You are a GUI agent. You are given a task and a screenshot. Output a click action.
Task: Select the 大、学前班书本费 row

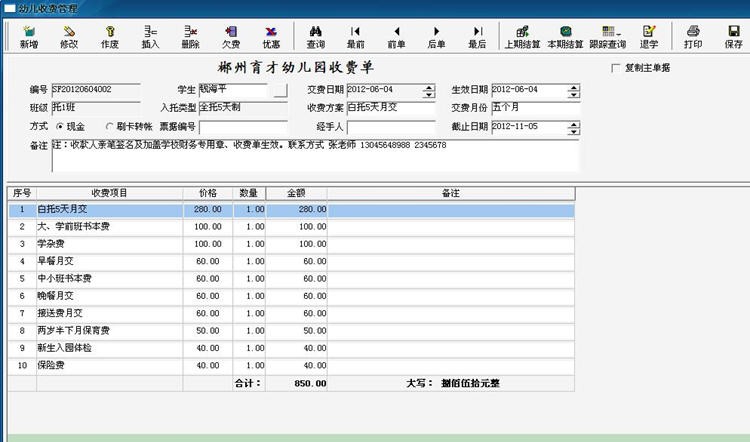[291, 227]
